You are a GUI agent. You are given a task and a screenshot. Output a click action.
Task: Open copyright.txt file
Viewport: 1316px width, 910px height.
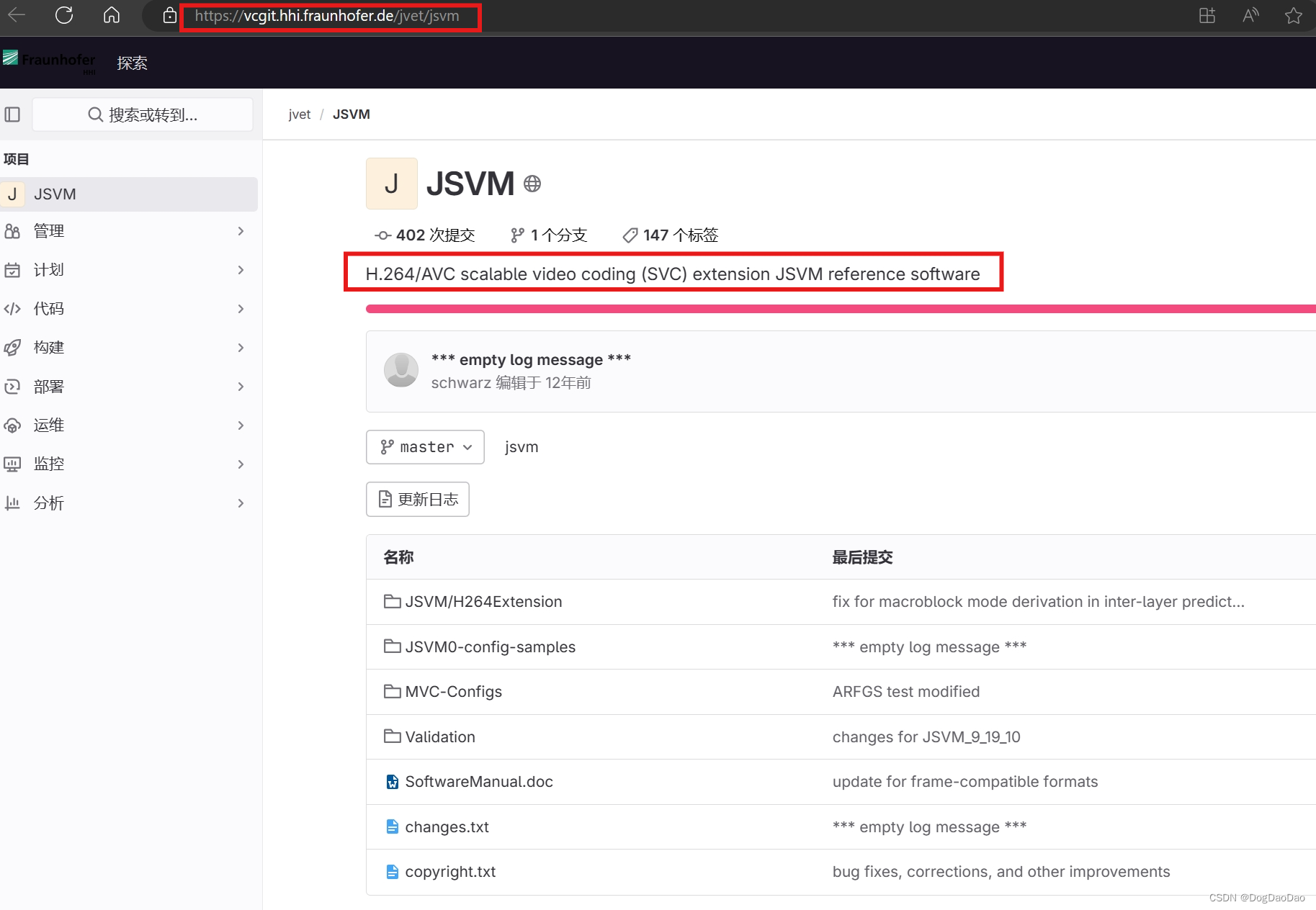[451, 872]
